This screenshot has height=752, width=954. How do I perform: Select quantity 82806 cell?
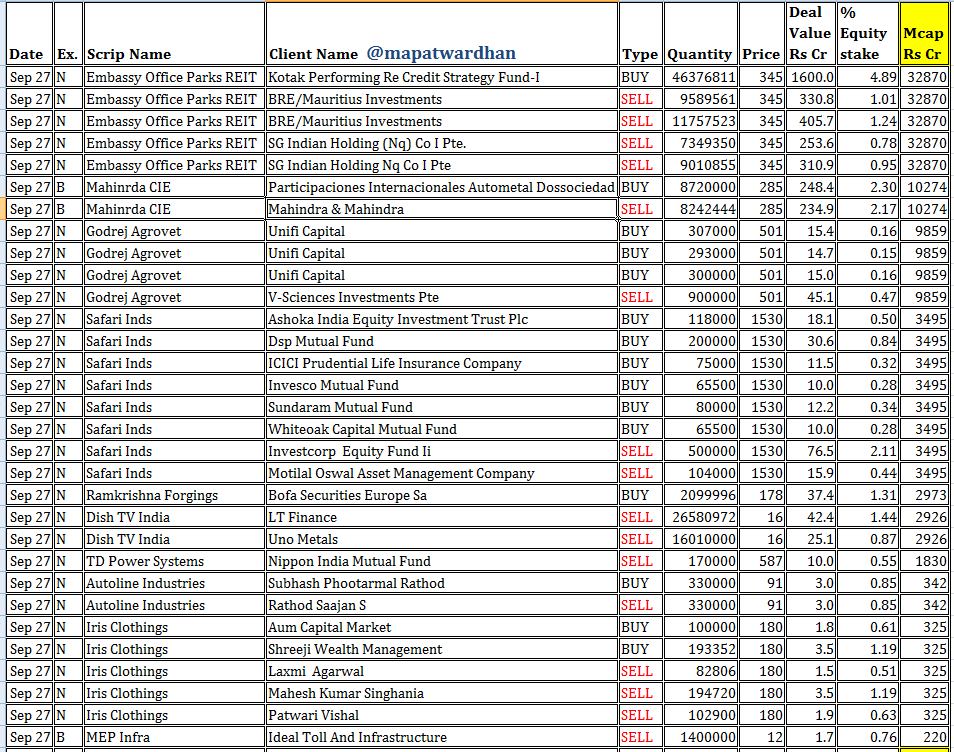click(700, 671)
